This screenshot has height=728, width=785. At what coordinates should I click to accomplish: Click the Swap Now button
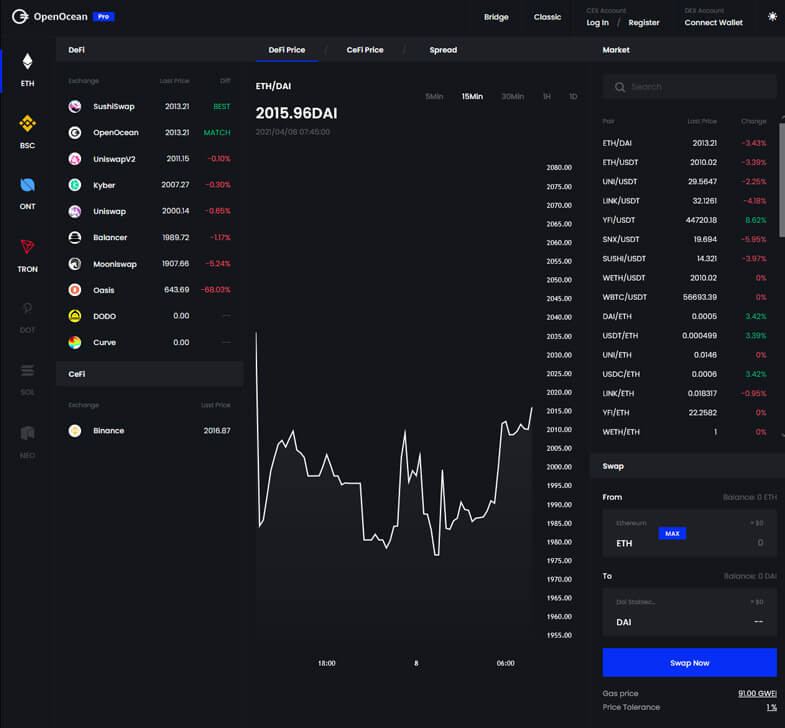click(689, 662)
